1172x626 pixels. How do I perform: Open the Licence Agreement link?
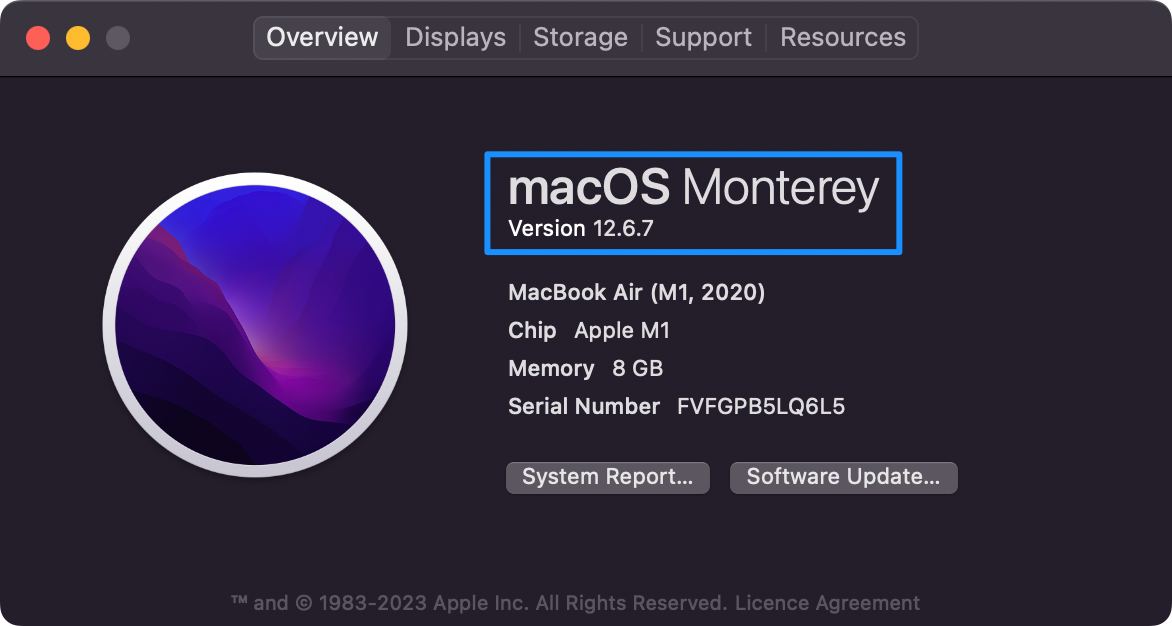(827, 603)
